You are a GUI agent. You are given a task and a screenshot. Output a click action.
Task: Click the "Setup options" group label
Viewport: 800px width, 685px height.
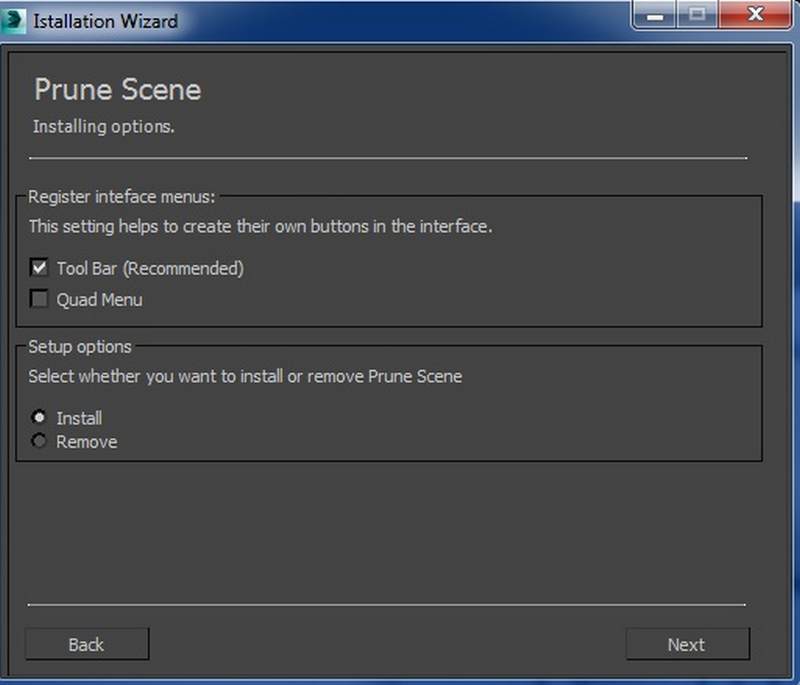(79, 347)
